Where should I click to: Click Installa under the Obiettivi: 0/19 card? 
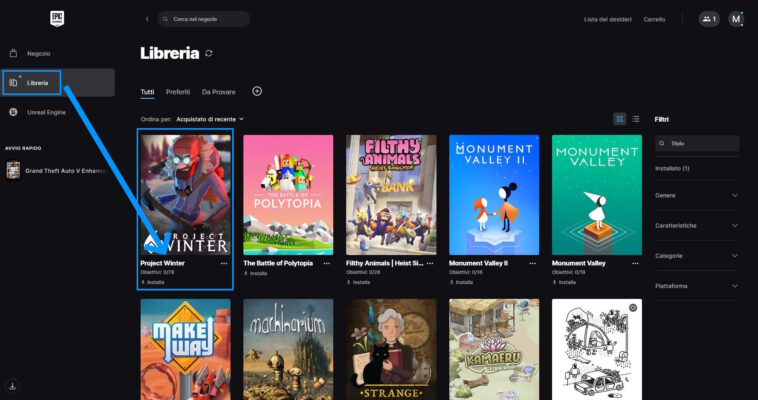click(564, 282)
